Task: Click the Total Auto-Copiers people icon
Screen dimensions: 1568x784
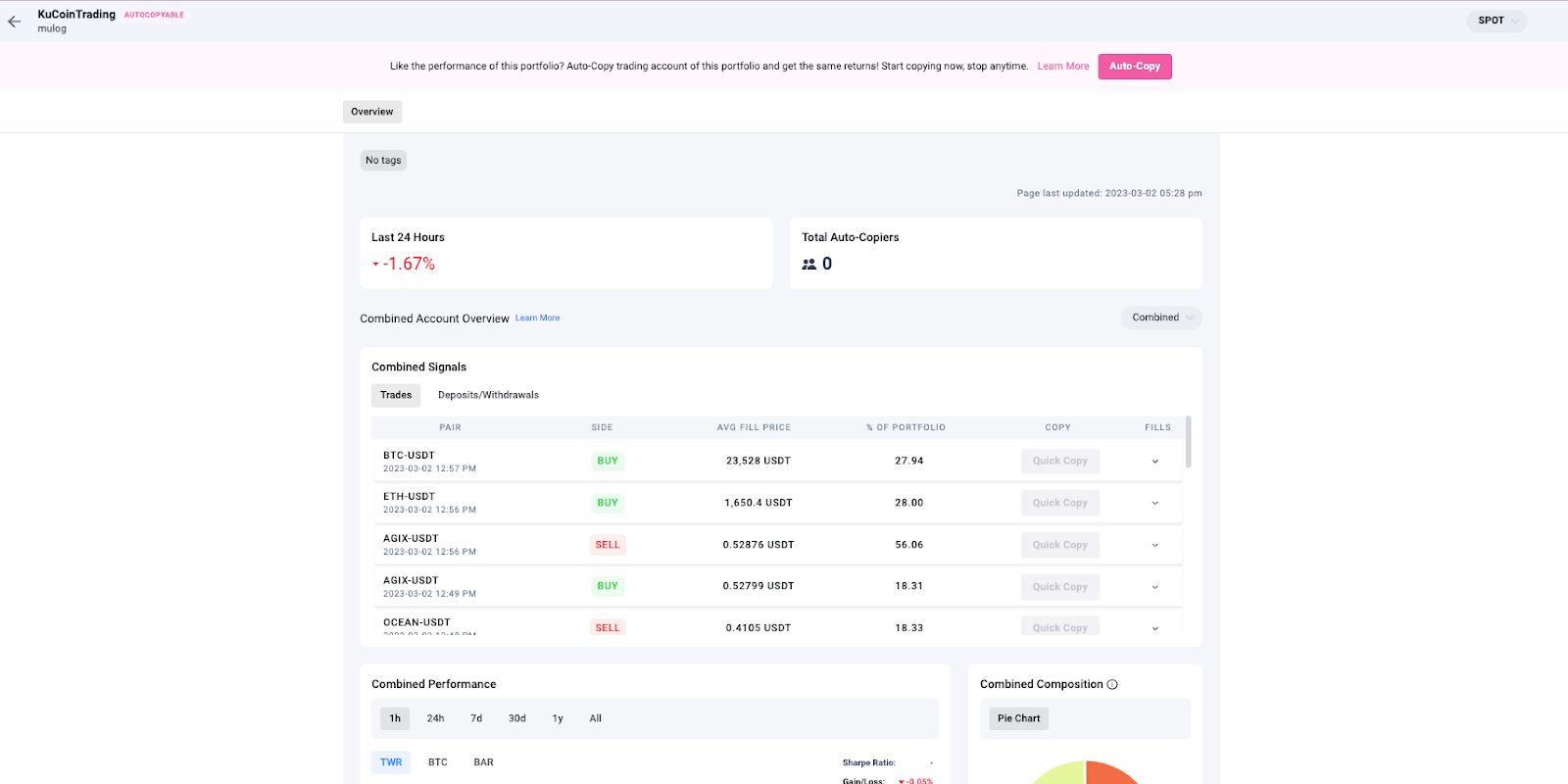Action: pos(809,265)
